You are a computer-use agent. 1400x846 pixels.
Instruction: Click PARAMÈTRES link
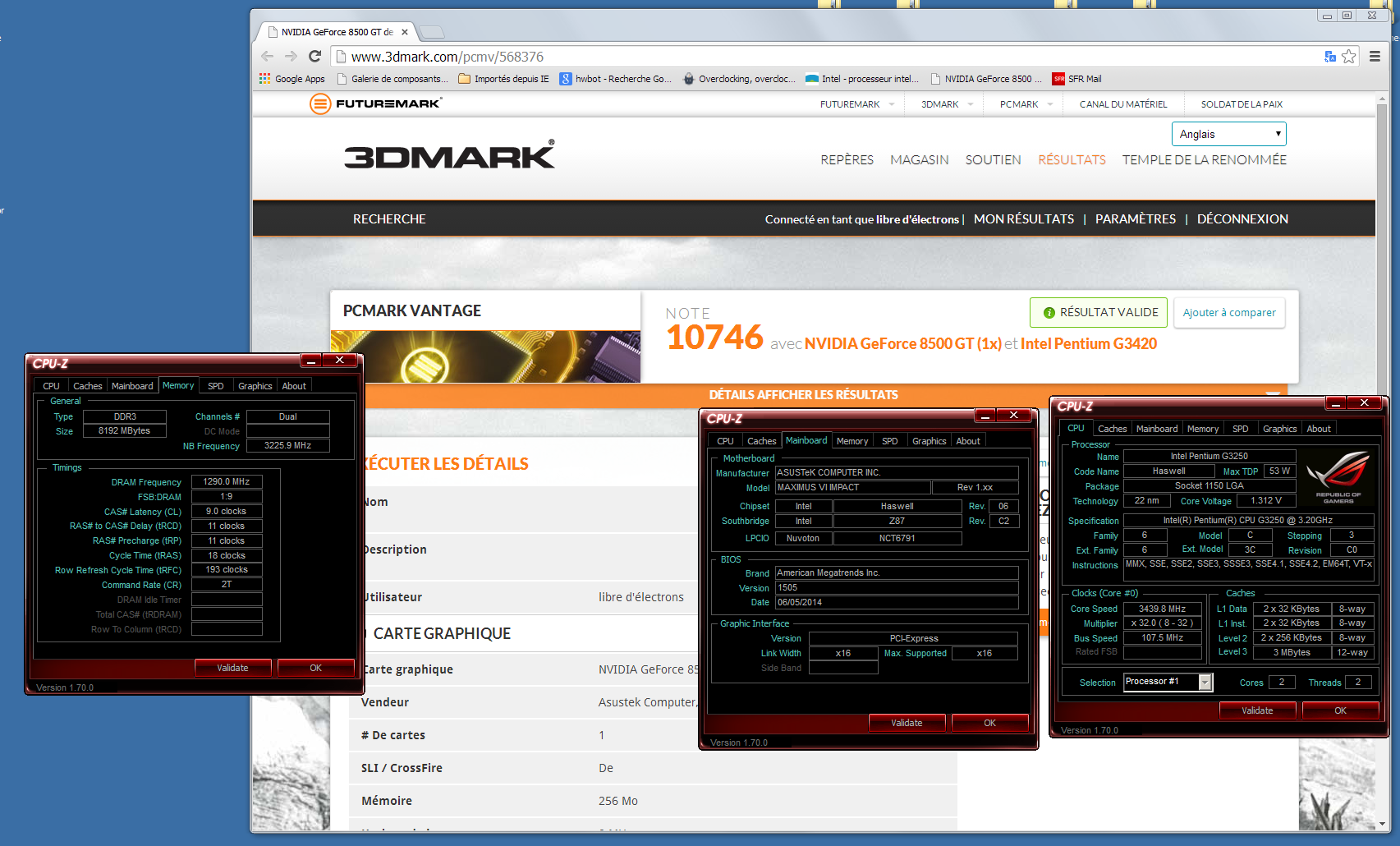tap(1135, 218)
